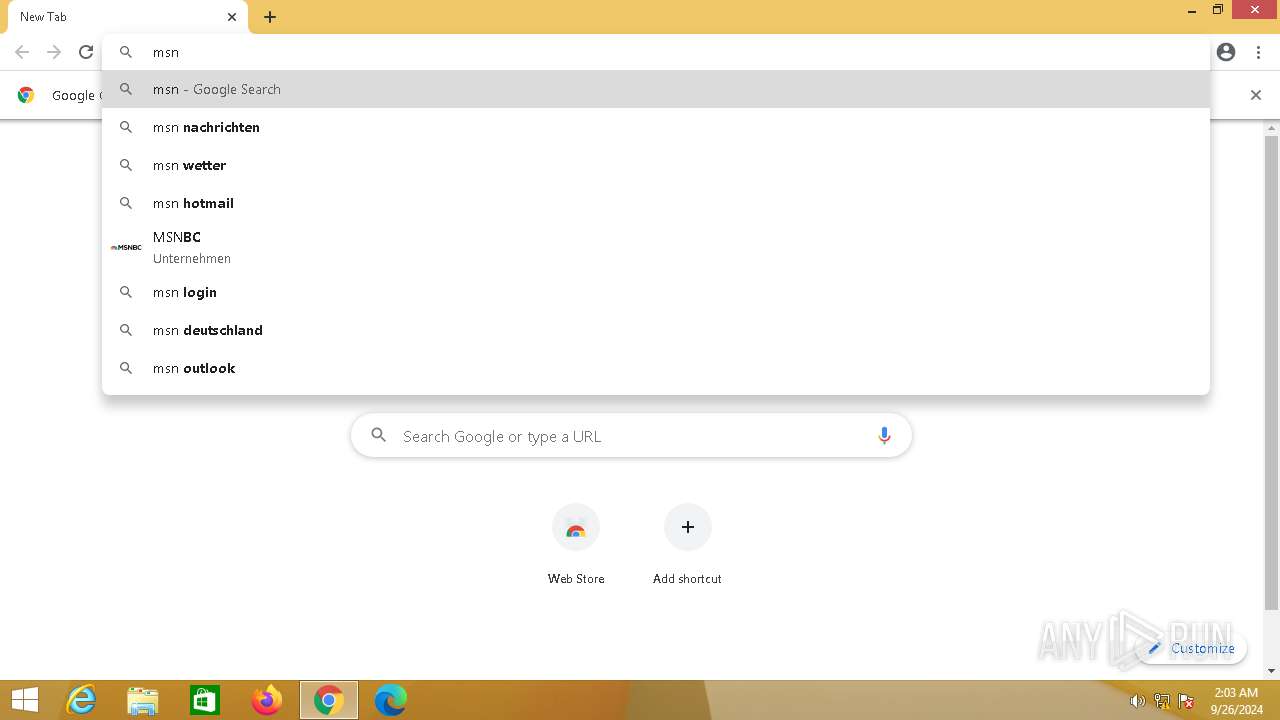Open File Explorer from the taskbar
The height and width of the screenshot is (720, 1280).
tap(143, 700)
